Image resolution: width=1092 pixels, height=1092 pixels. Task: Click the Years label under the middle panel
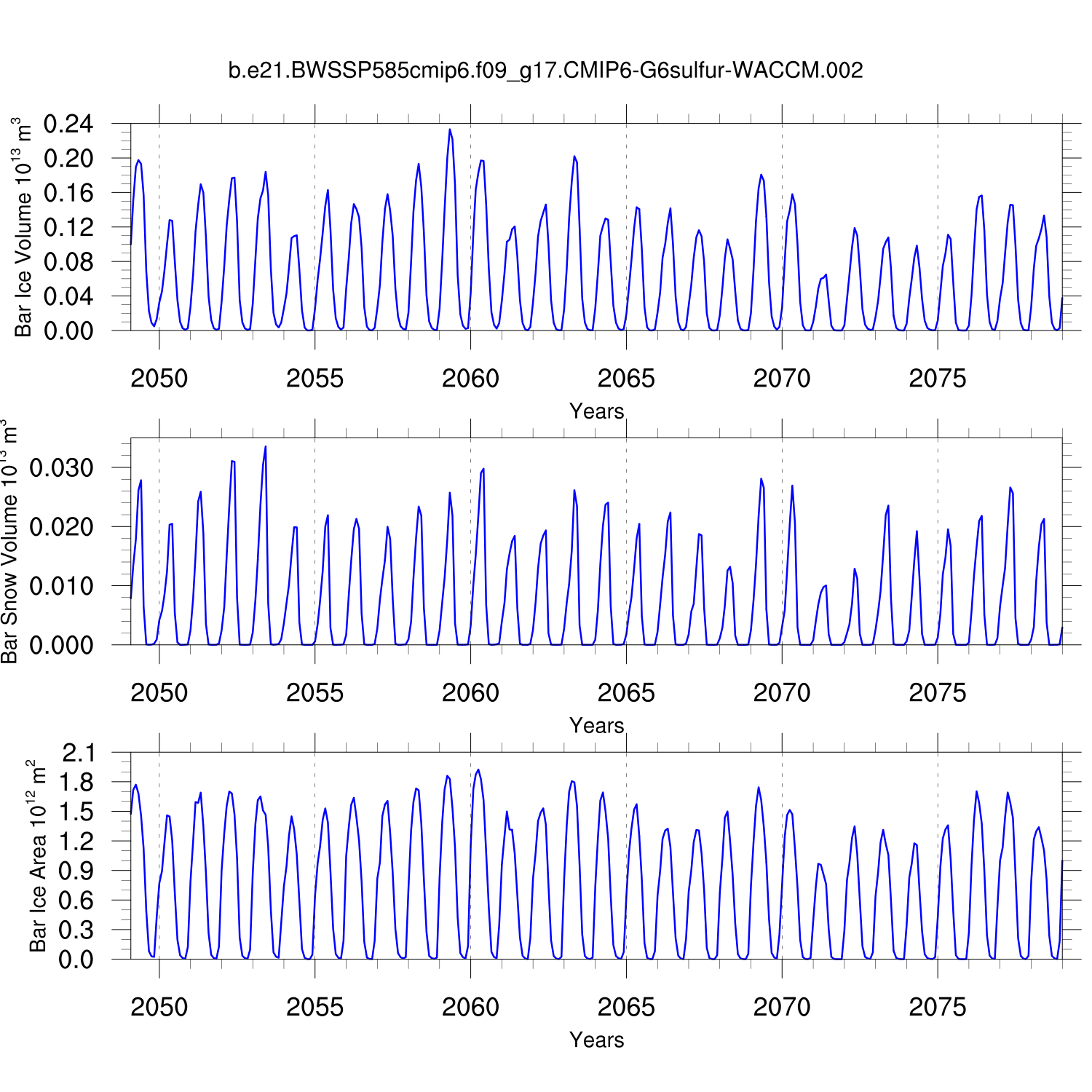[x=596, y=726]
